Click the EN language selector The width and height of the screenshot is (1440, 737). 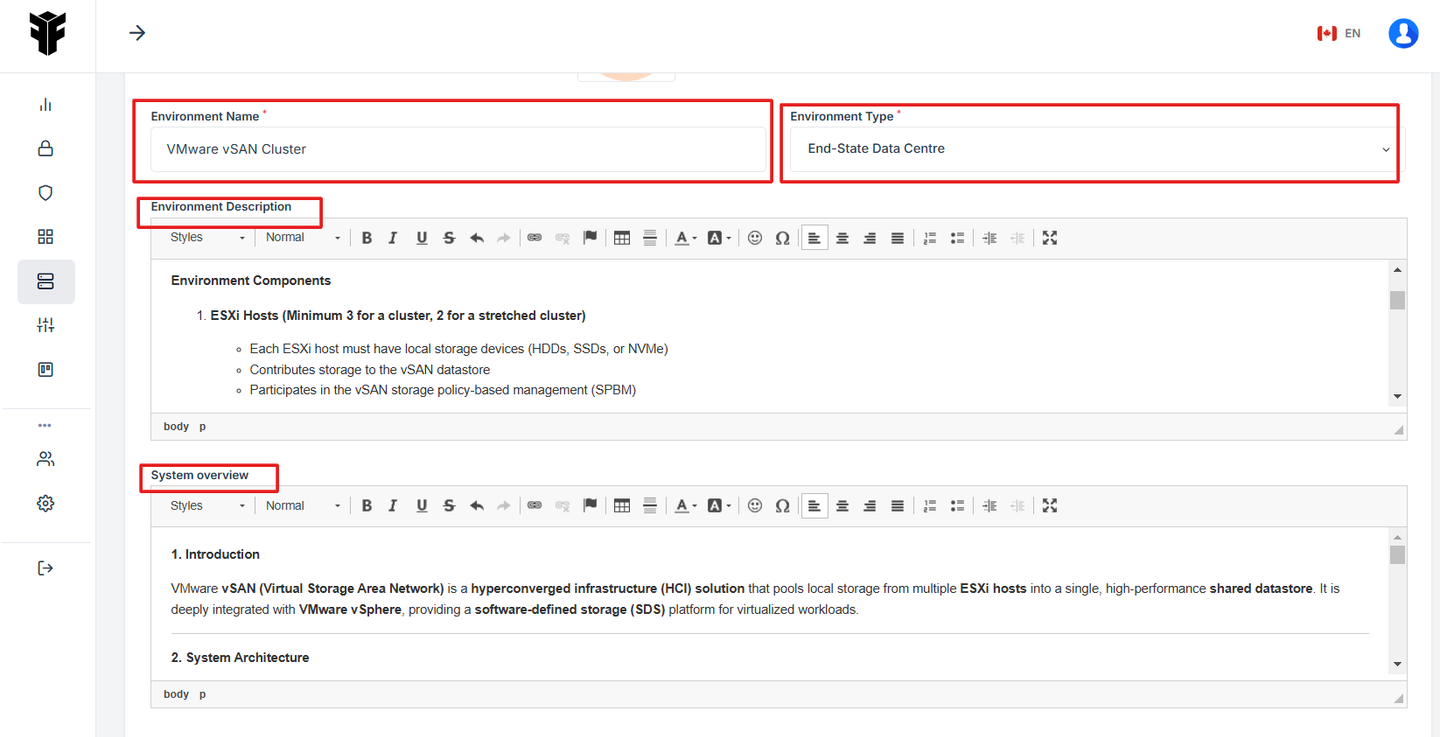click(1339, 33)
